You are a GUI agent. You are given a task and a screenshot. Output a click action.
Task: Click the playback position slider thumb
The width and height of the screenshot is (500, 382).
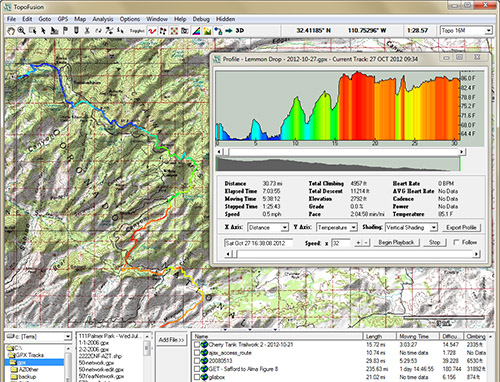[234, 254]
